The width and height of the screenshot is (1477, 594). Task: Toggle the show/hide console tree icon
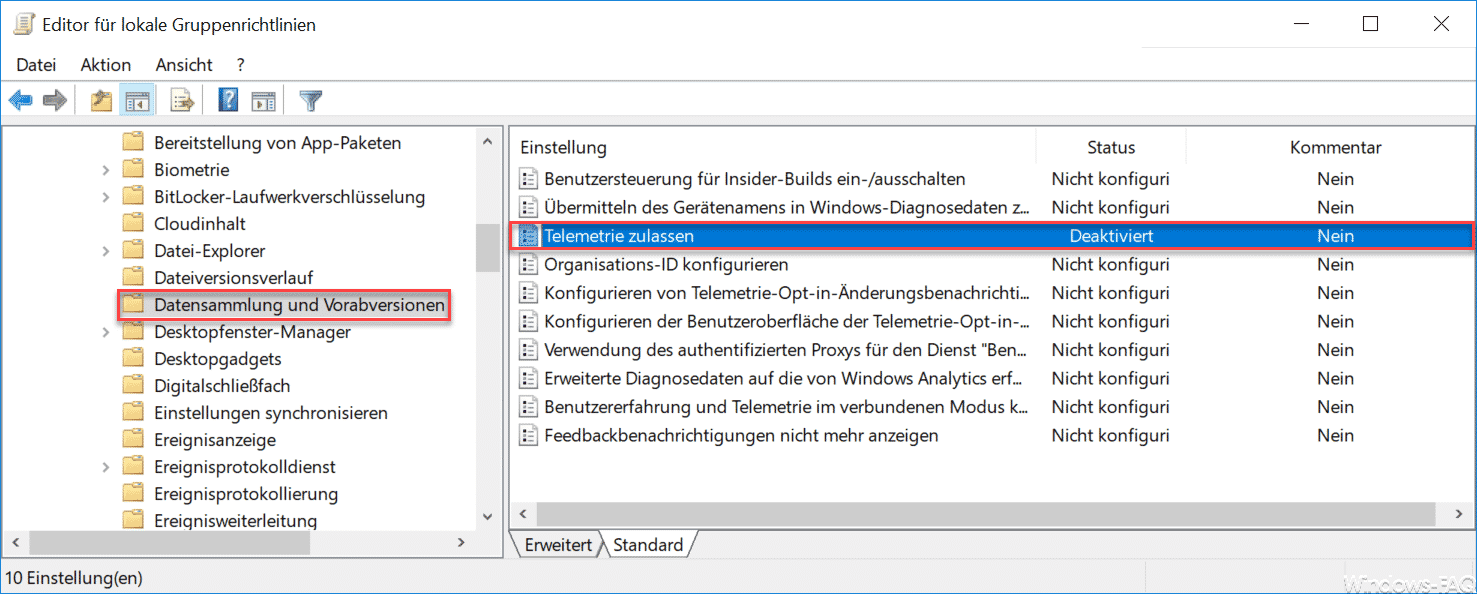click(x=136, y=101)
